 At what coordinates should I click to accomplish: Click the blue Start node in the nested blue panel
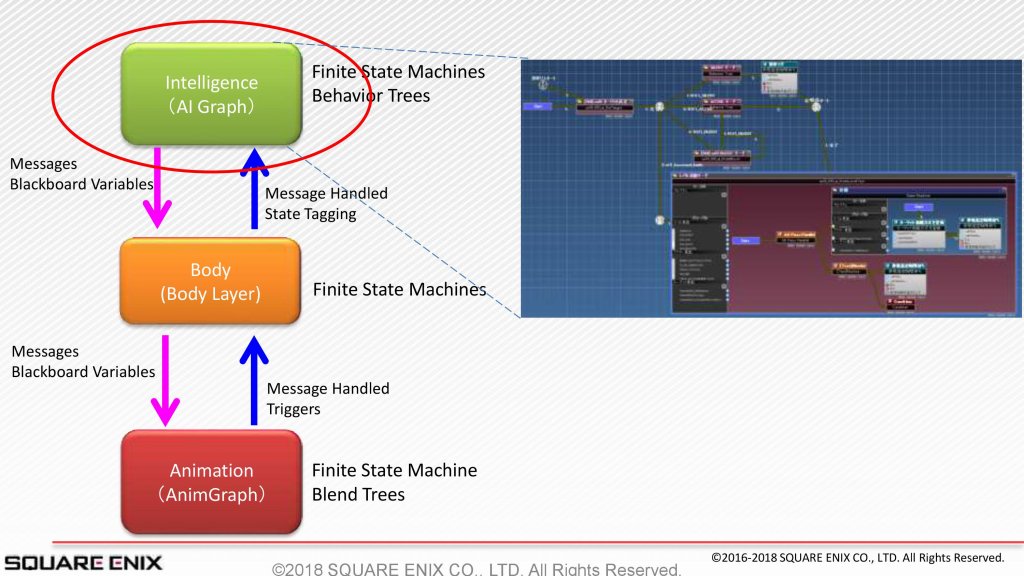[918, 207]
